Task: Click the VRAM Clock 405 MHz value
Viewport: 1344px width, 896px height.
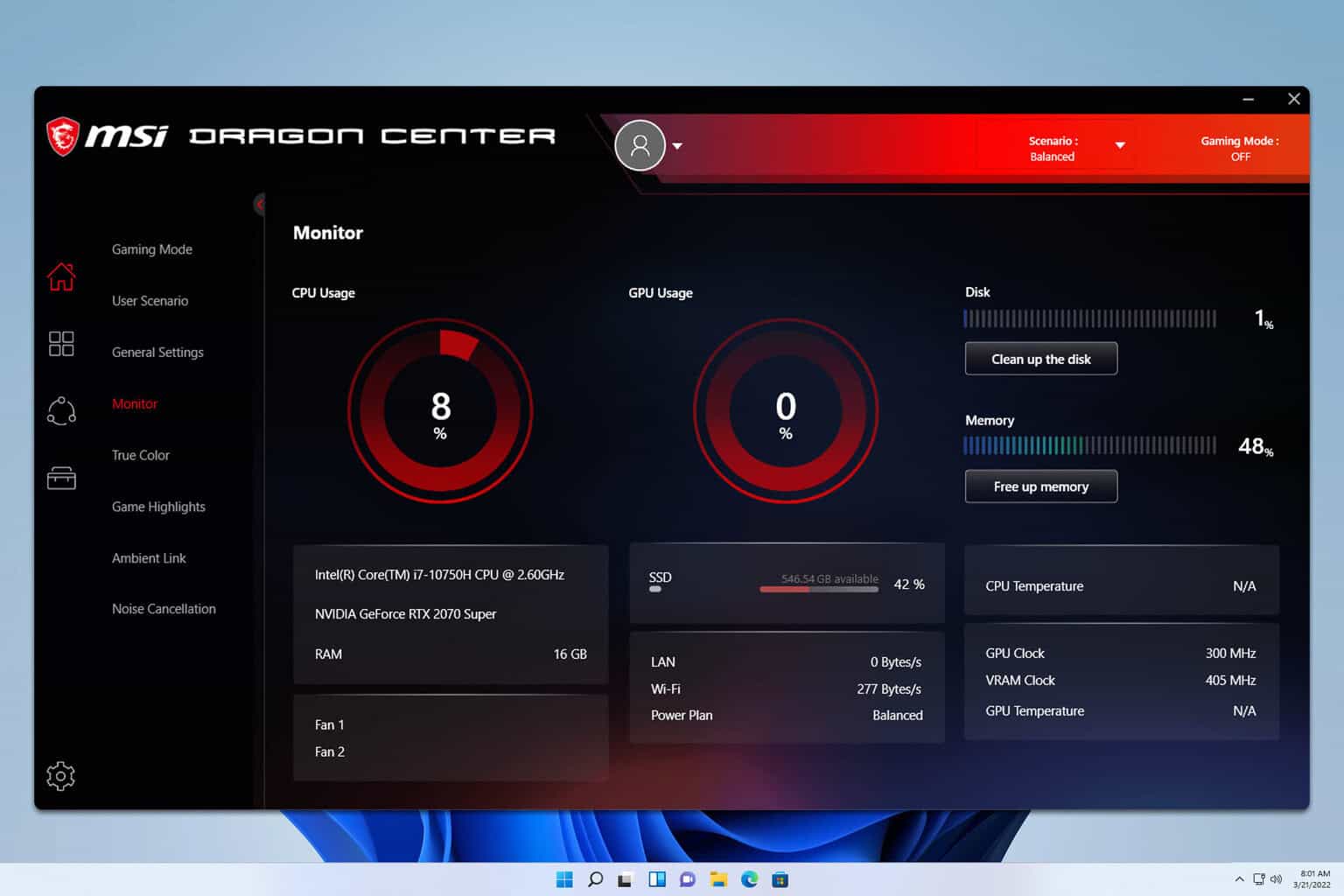Action: (1230, 681)
